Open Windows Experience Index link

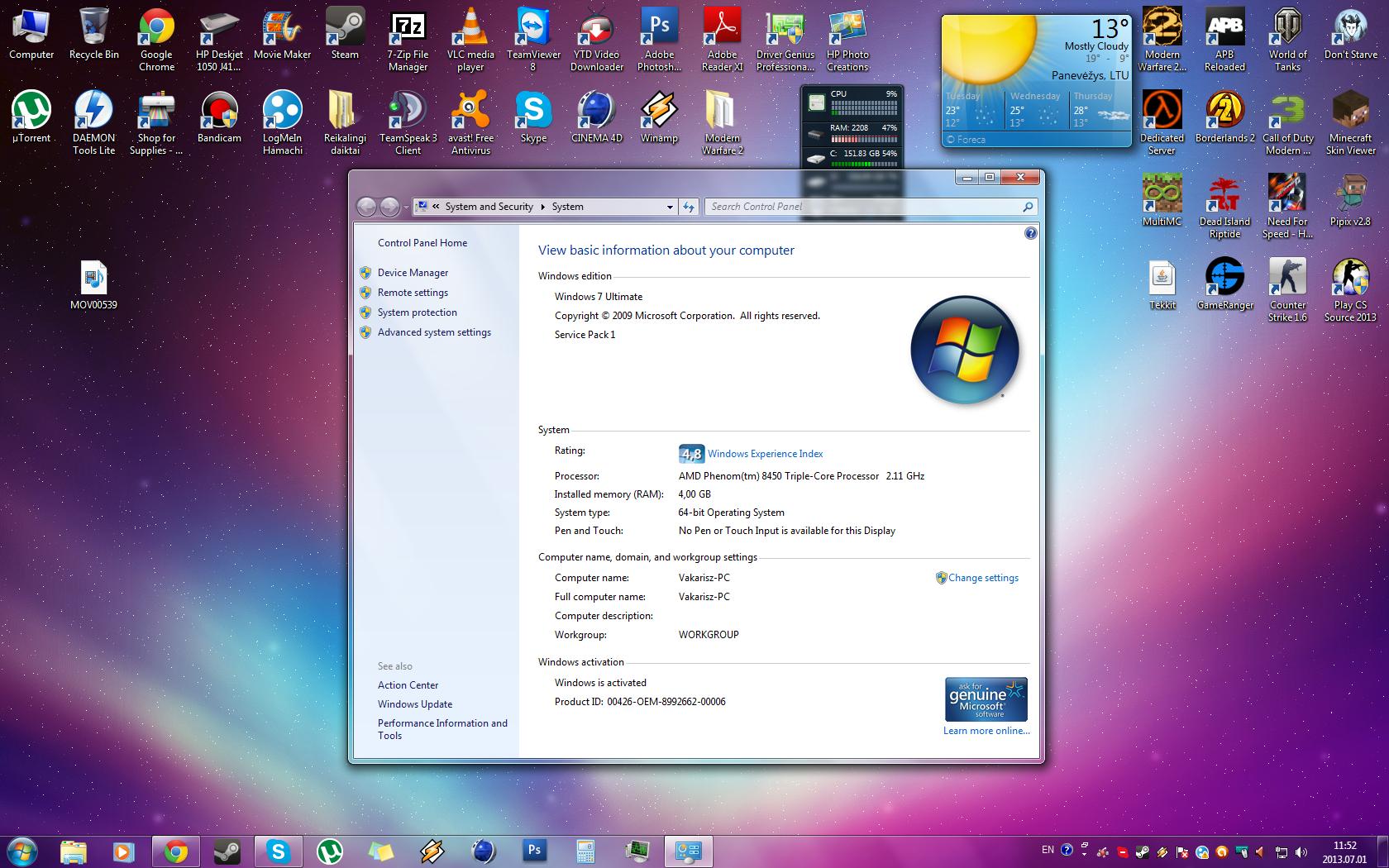coord(765,454)
